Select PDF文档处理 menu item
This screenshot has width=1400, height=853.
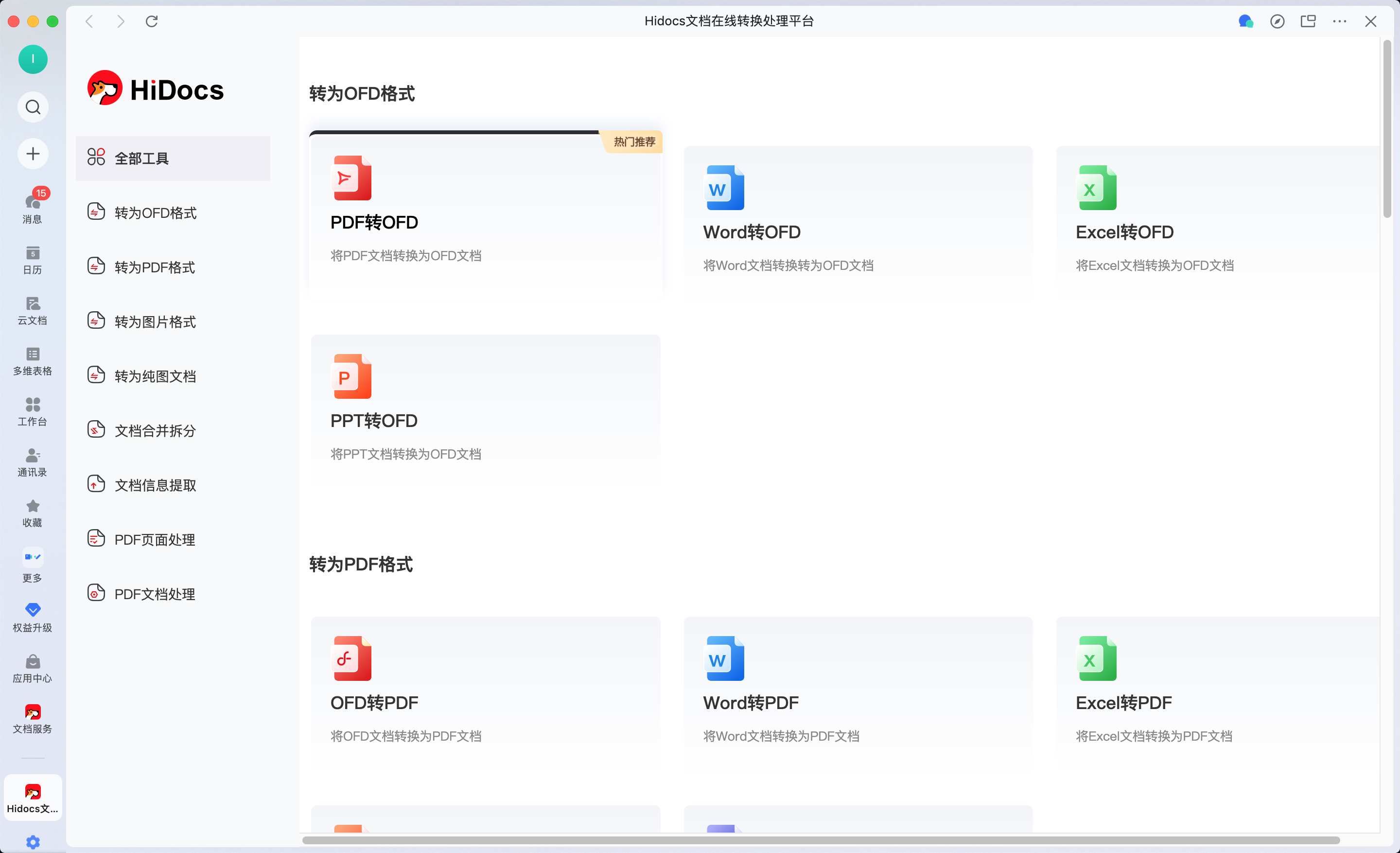click(173, 594)
